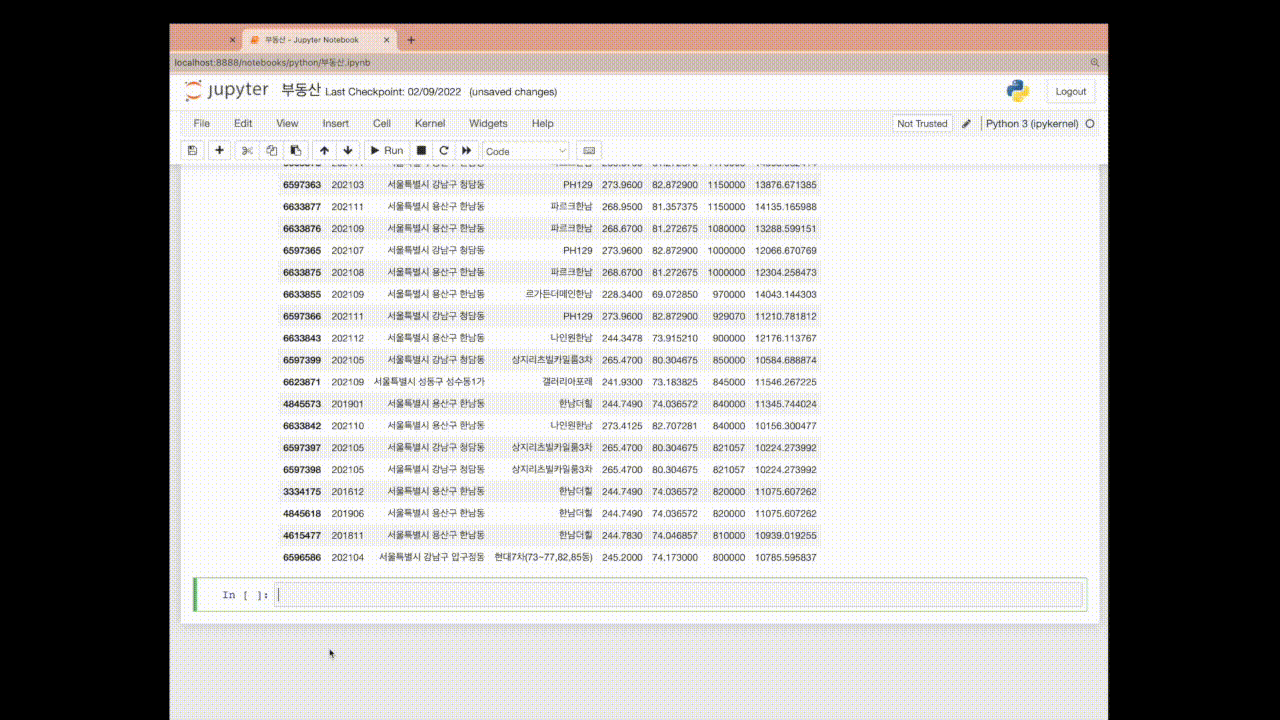
Task: Open the Insert menu
Action: 336,123
